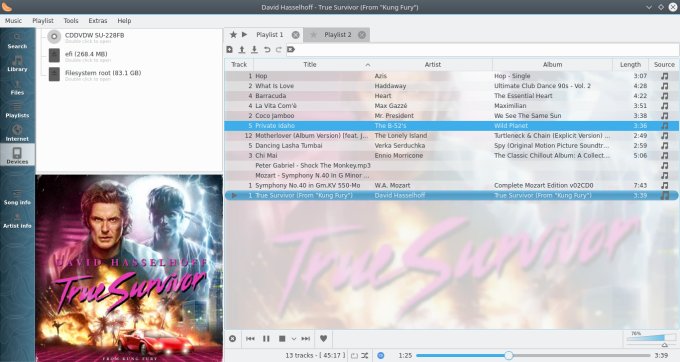Toggle the repeat mode icon in status bar

click(354, 355)
